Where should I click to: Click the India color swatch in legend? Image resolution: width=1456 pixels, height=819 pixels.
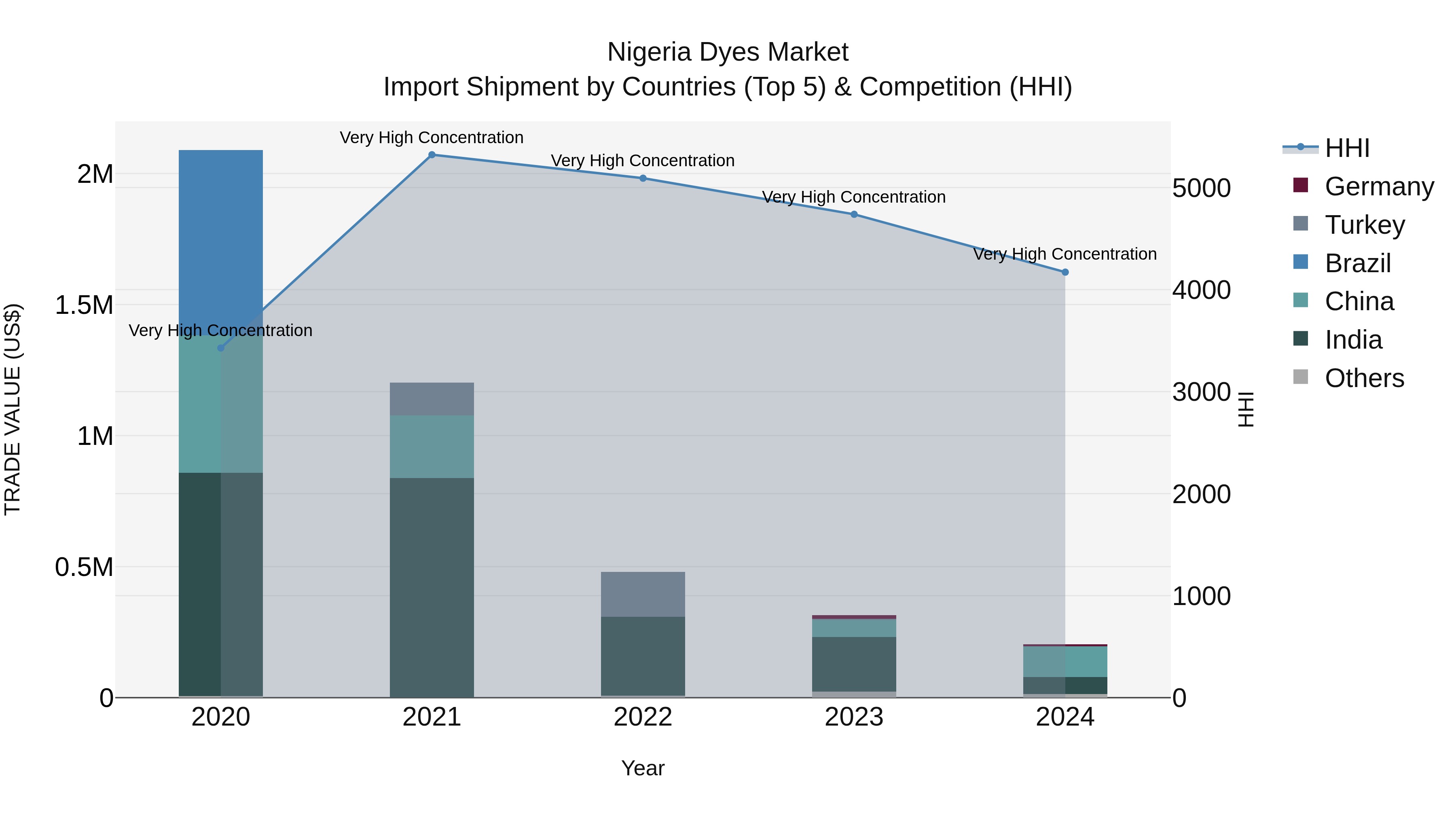(1301, 339)
